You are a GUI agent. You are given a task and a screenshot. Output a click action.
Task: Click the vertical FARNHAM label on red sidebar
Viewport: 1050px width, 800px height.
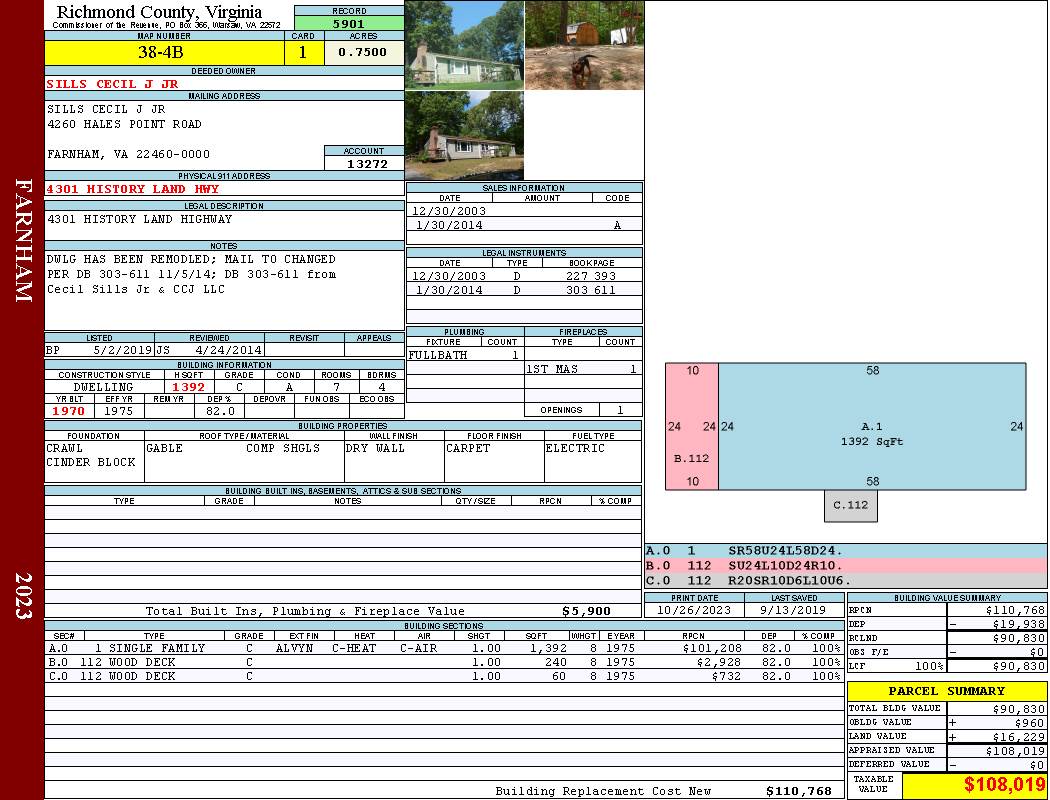[x=23, y=240]
